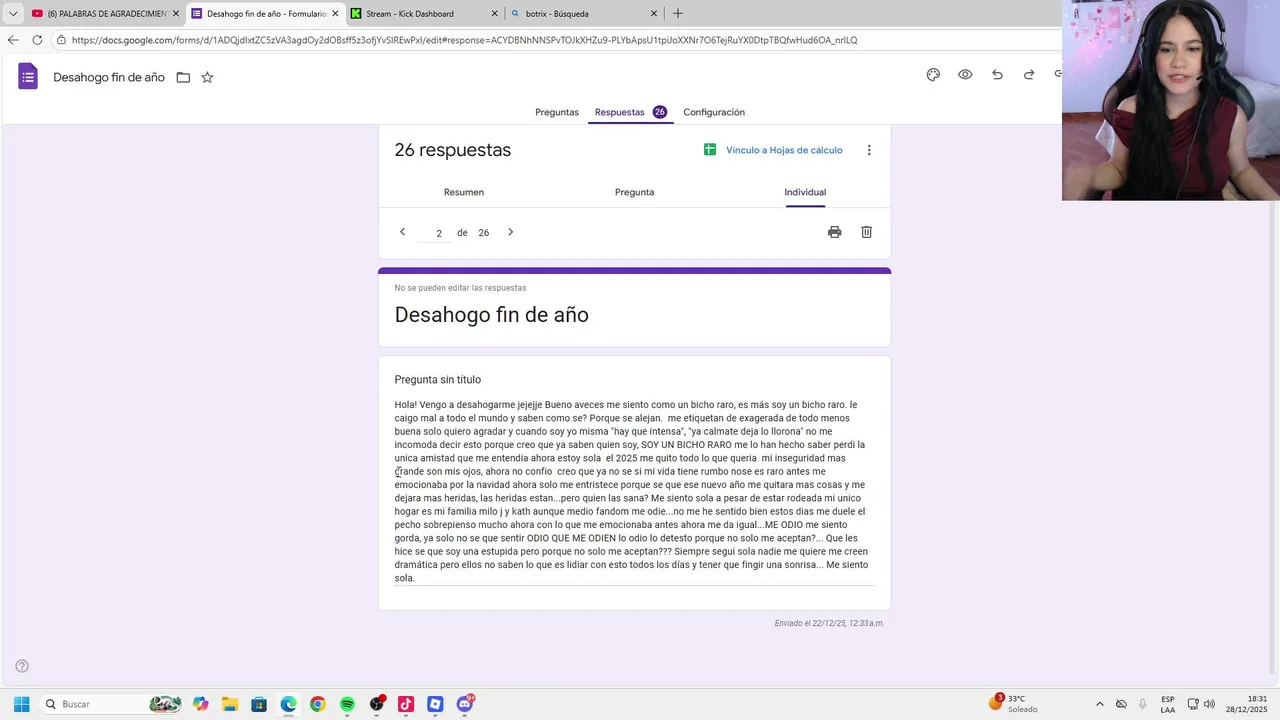Open the volume speaker tray icon
The height and width of the screenshot is (720, 1280).
(1209, 704)
